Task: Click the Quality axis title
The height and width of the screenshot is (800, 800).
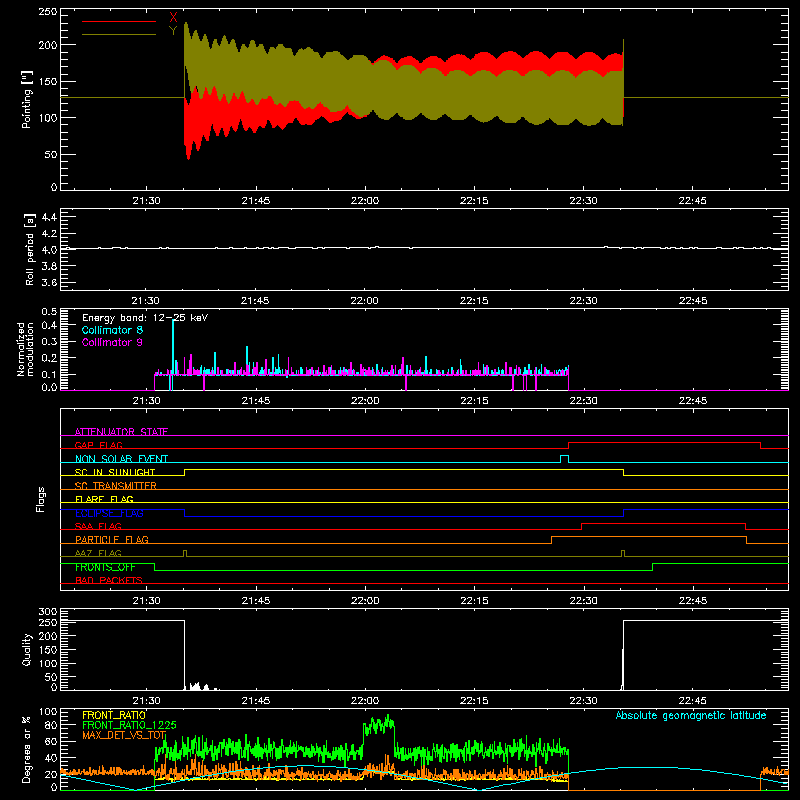Action: click(x=27, y=649)
